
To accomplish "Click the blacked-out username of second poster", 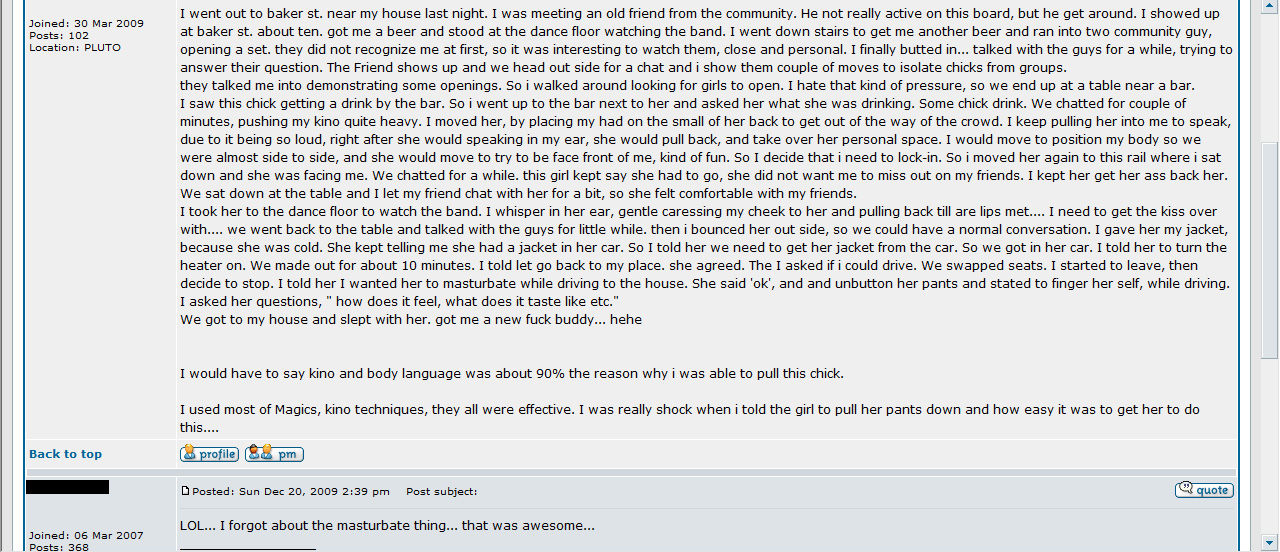I will coord(67,487).
